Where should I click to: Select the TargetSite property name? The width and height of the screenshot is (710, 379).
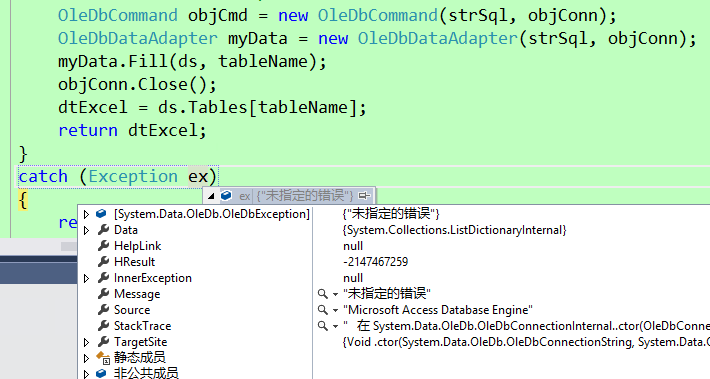(x=140, y=342)
